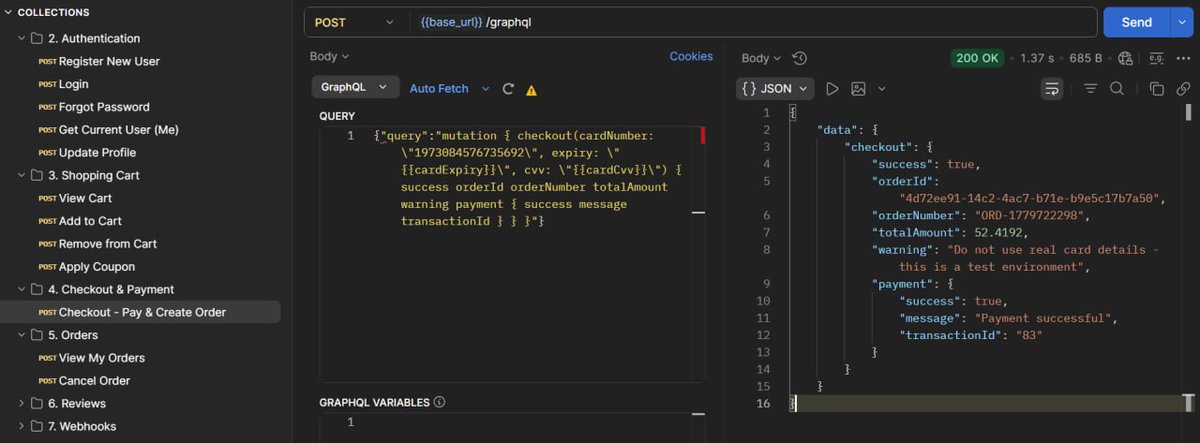
Task: Open the response more options ellipsis
Action: [x=1185, y=58]
